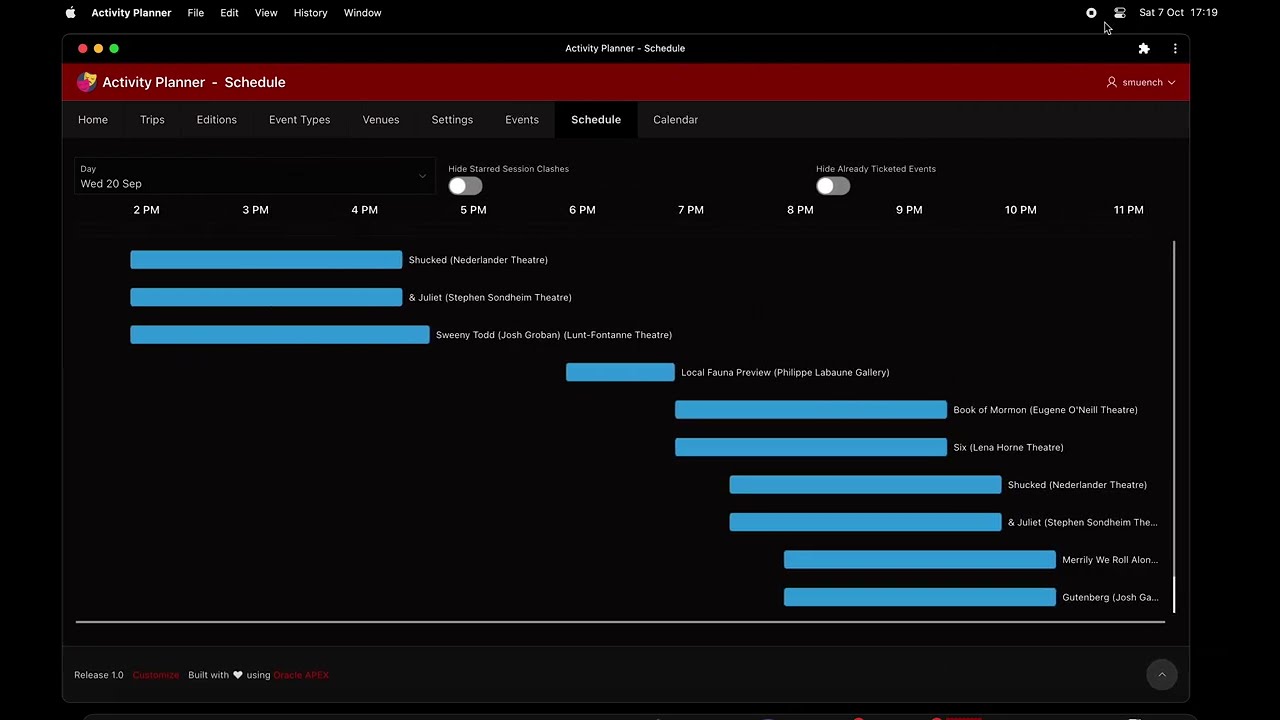Toggle Hide Already Ticketed Events switch

coord(833,186)
